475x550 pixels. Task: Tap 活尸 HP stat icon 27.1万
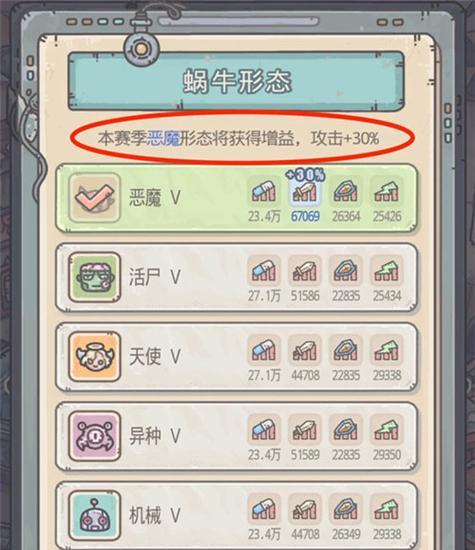(x=264, y=271)
